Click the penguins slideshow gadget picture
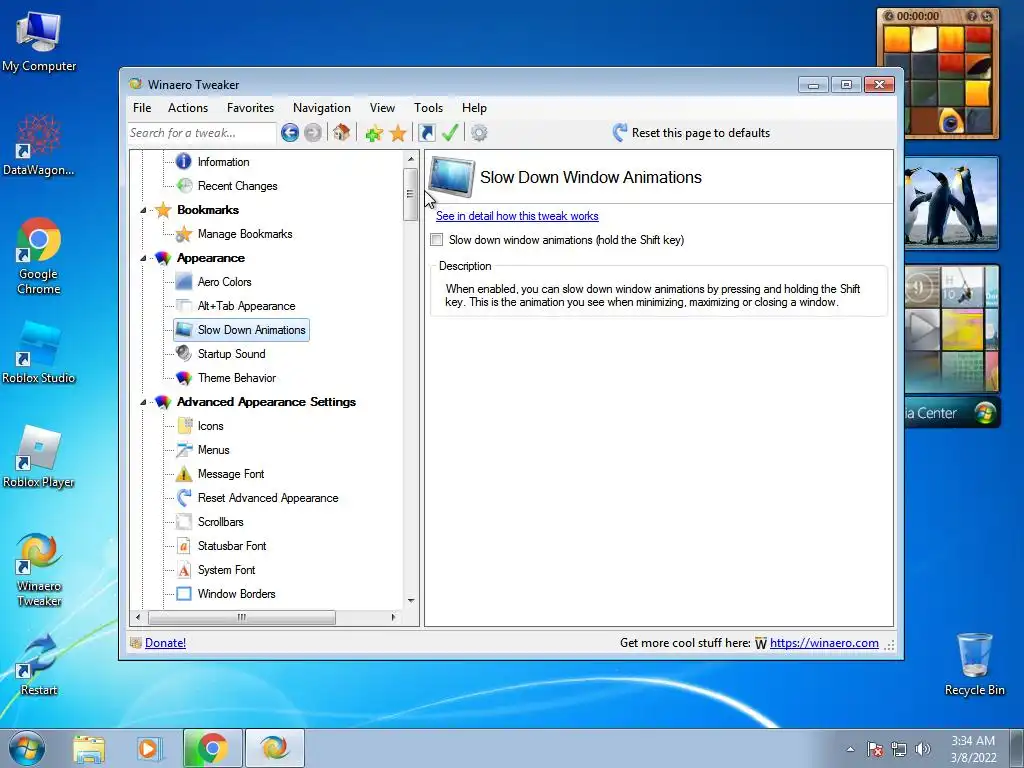Image resolution: width=1024 pixels, height=768 pixels. (952, 202)
